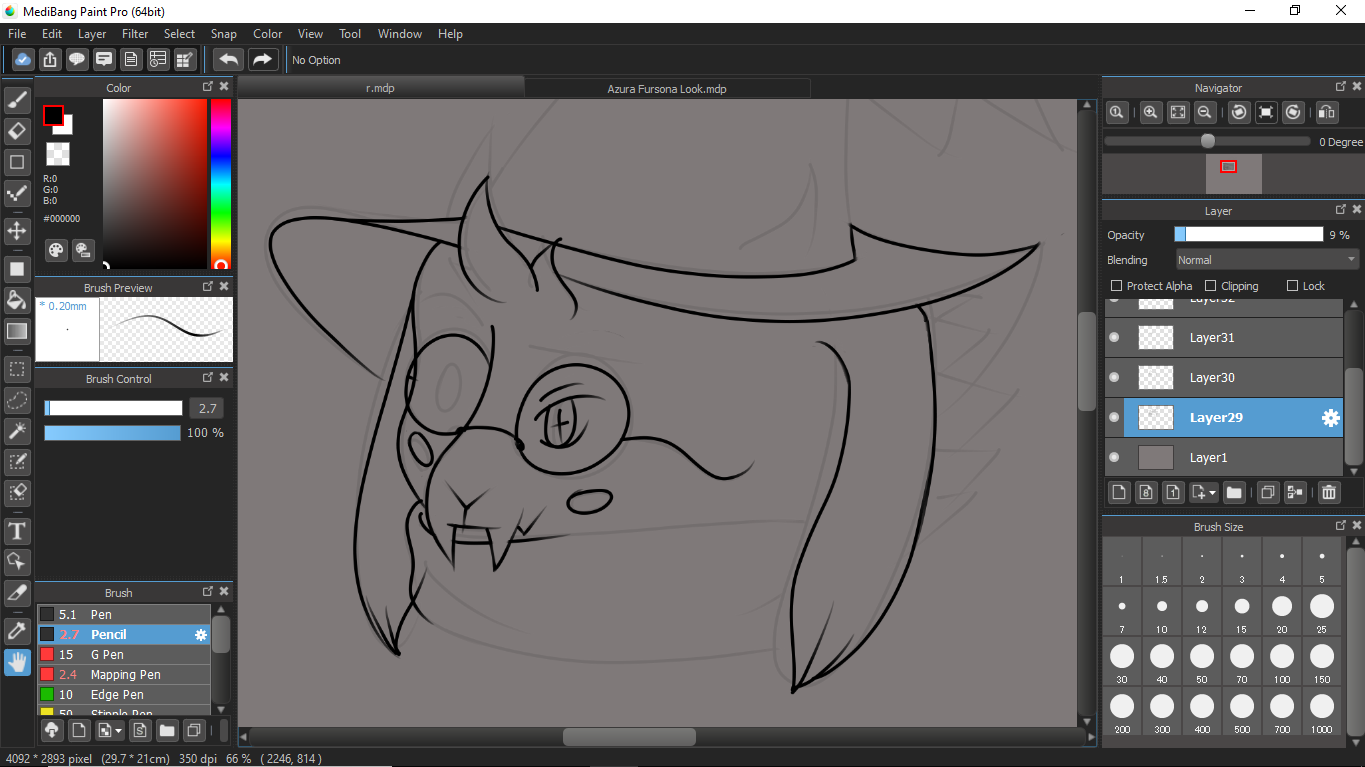Open the Snap menu

tap(223, 34)
